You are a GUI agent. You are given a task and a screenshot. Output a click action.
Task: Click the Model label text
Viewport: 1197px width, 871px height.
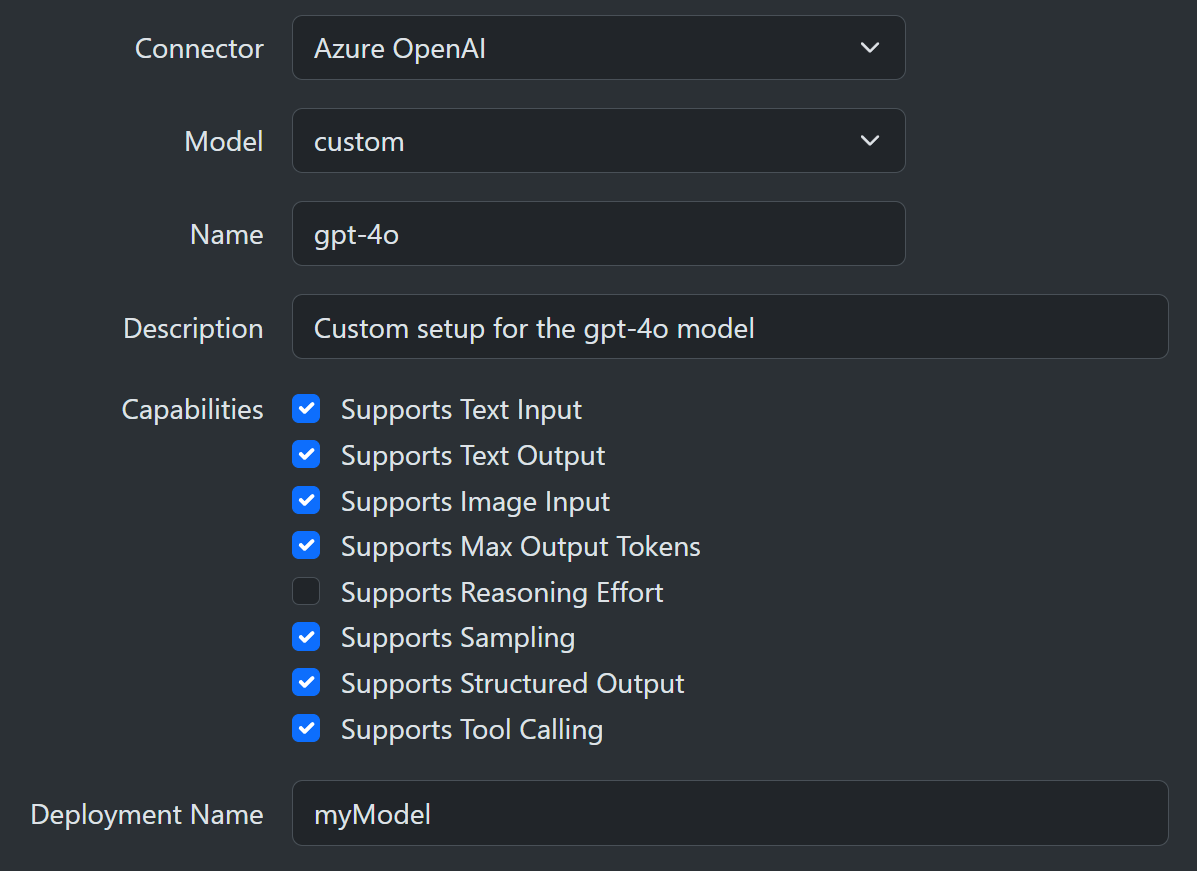pyautogui.click(x=224, y=141)
